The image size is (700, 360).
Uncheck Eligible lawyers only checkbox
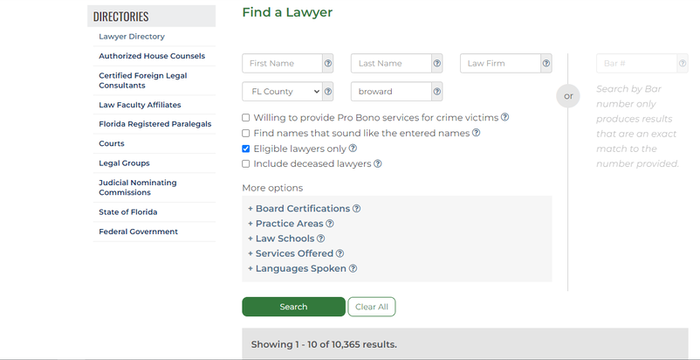click(x=246, y=149)
